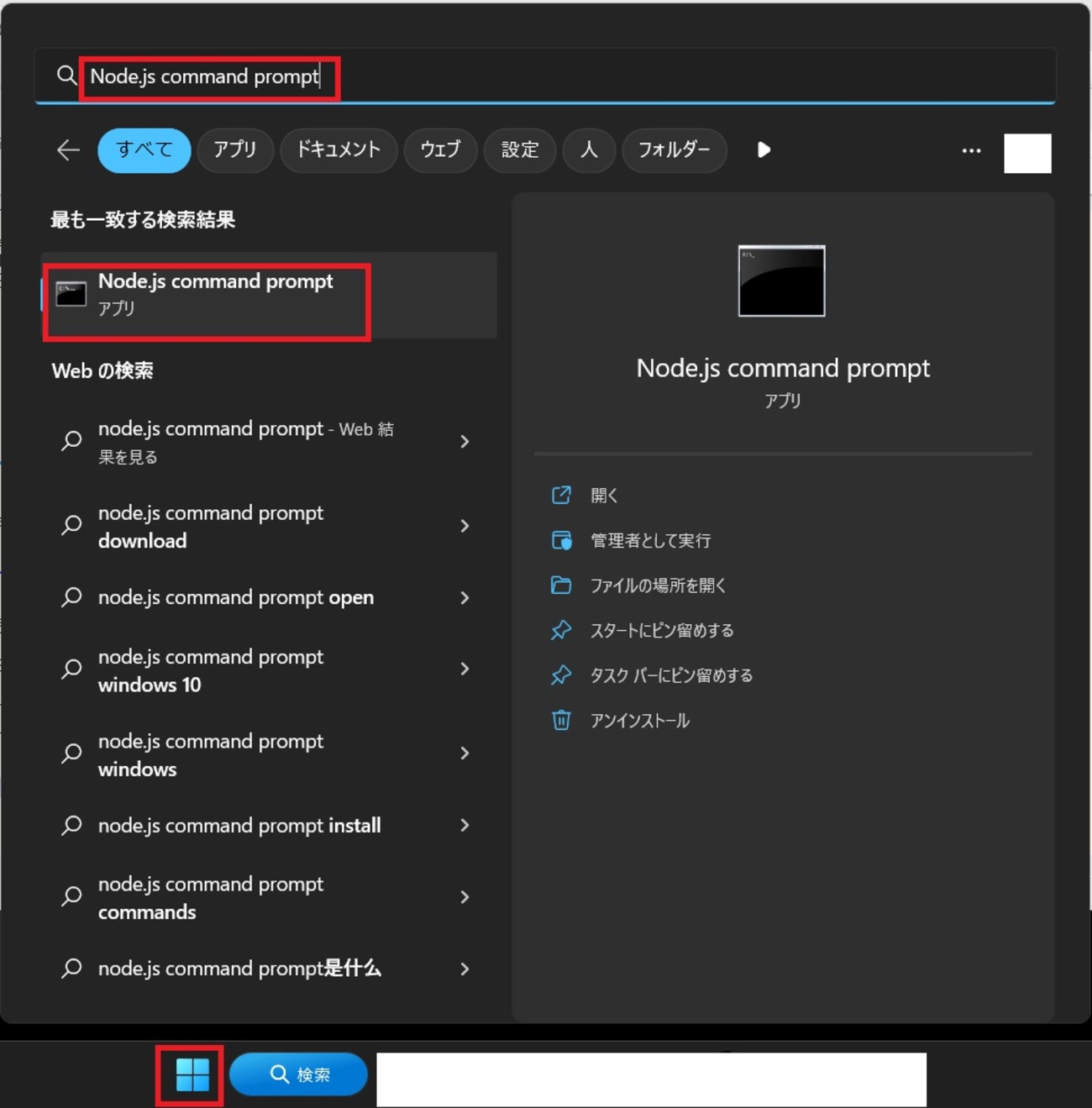Screen dimensions: 1092x1108
Task: Click search icon beside 'node.js command prompt install'
Action: tap(71, 826)
